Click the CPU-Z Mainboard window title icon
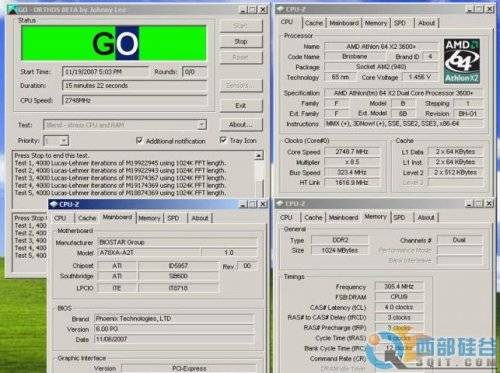Viewport: 500px width, 373px height. (54, 204)
